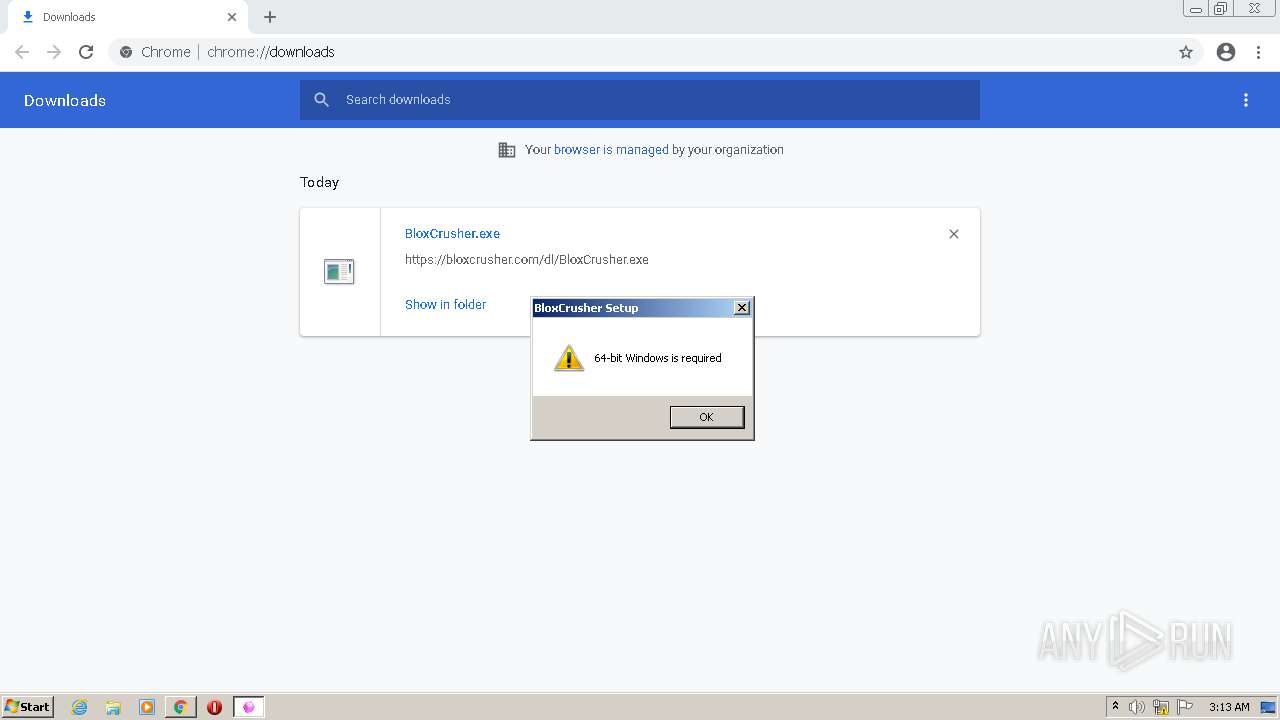
Task: Open Opera from taskbar
Action: 214,707
